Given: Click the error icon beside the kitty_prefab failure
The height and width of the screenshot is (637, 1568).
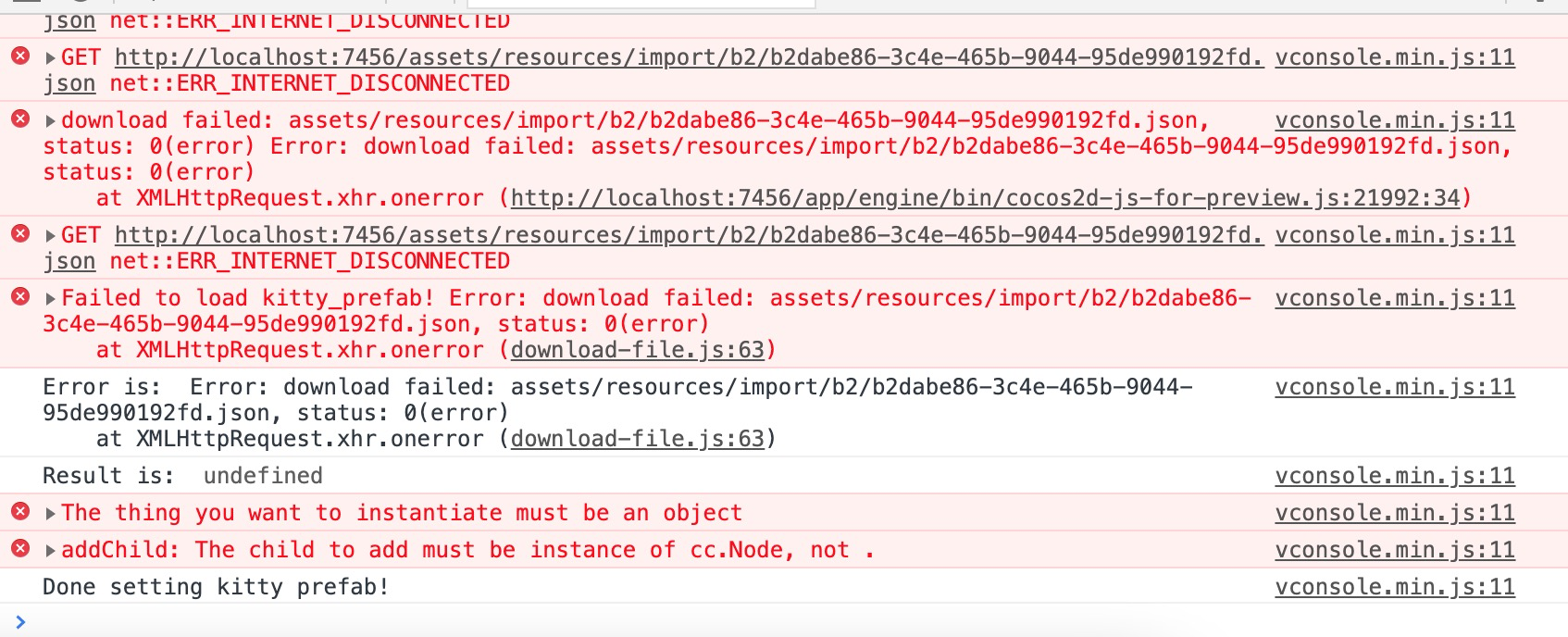Looking at the screenshot, I should pos(21,298).
